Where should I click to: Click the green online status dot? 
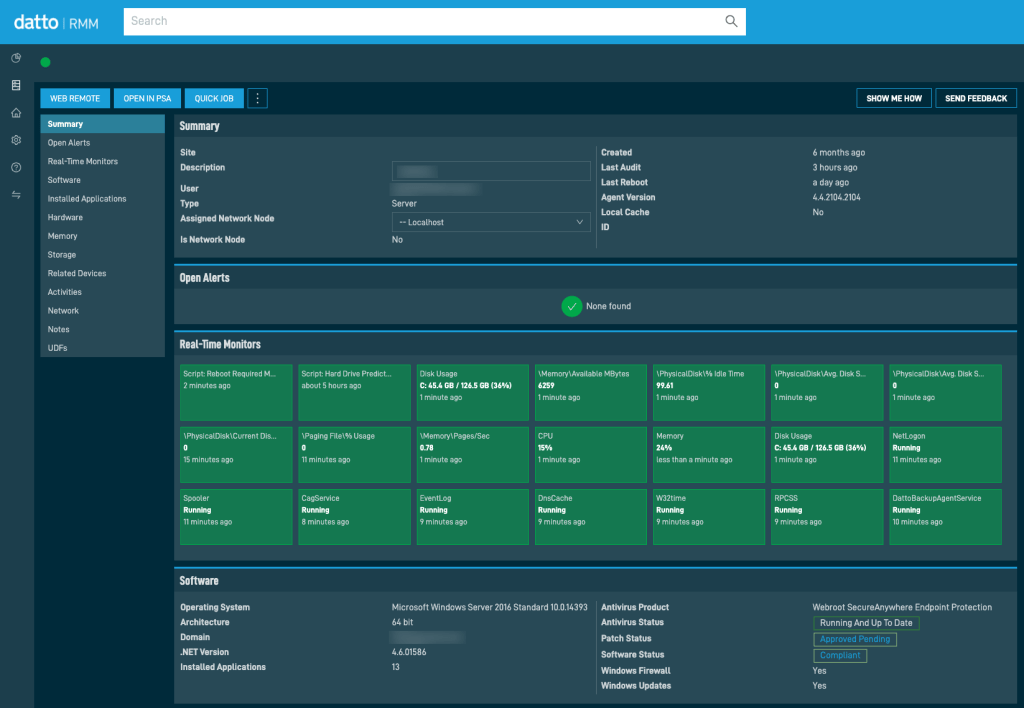[x=45, y=62]
